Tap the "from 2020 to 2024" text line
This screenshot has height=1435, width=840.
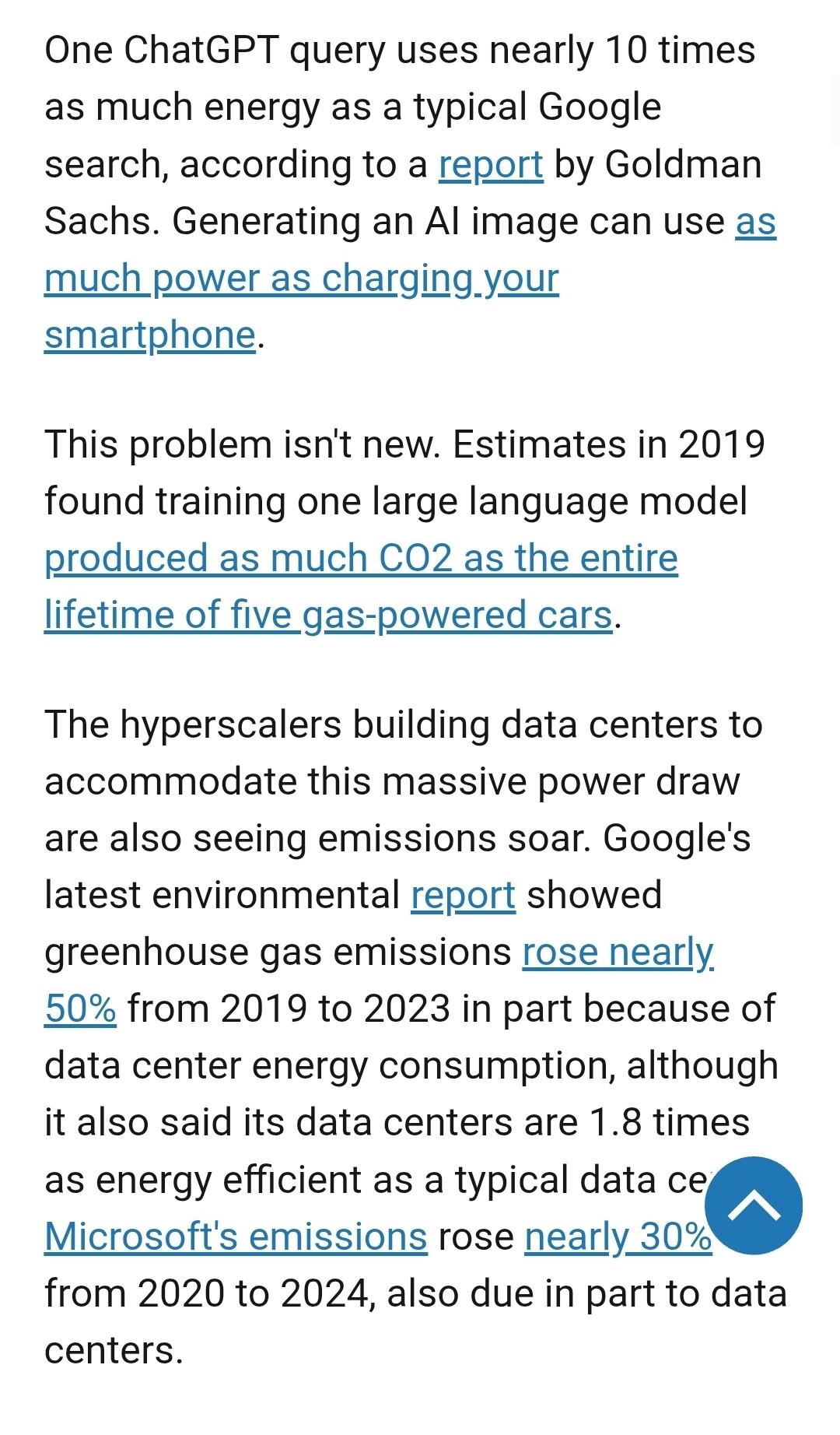[x=210, y=1293]
